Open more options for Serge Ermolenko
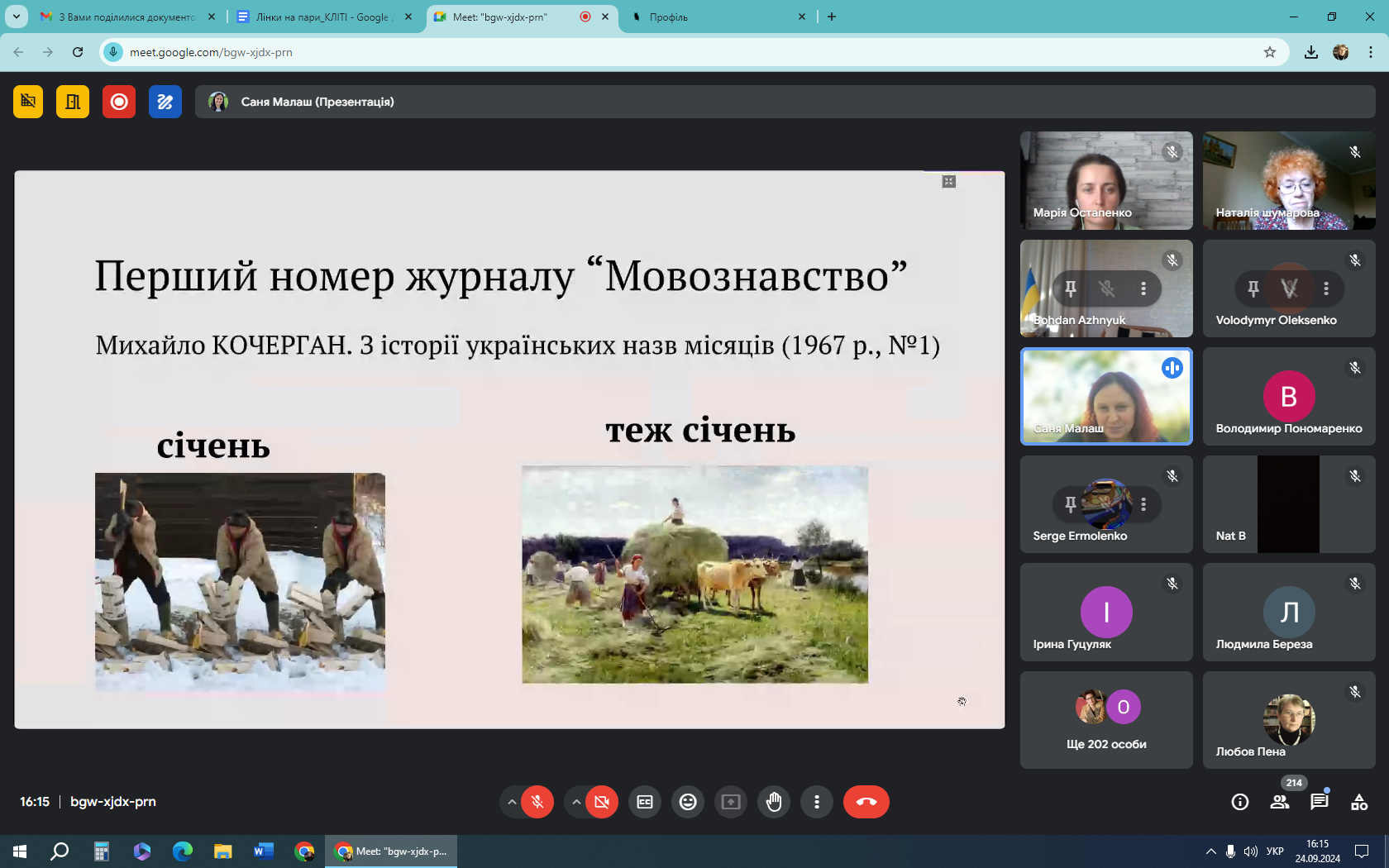Screen dimensions: 1389x868 click(x=1143, y=504)
